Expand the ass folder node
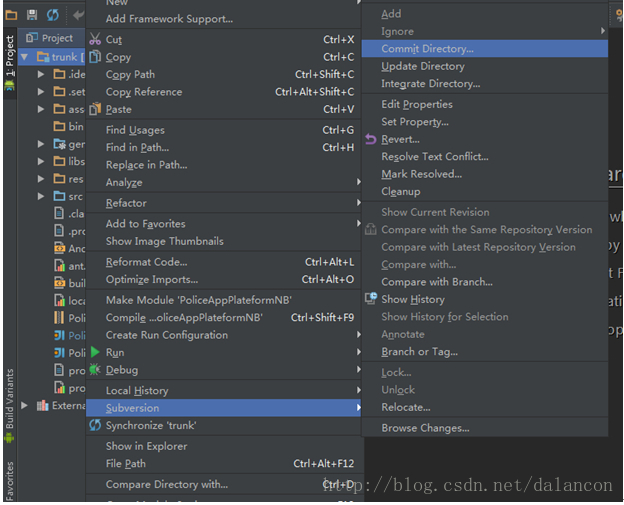The image size is (624, 505). click(41, 109)
